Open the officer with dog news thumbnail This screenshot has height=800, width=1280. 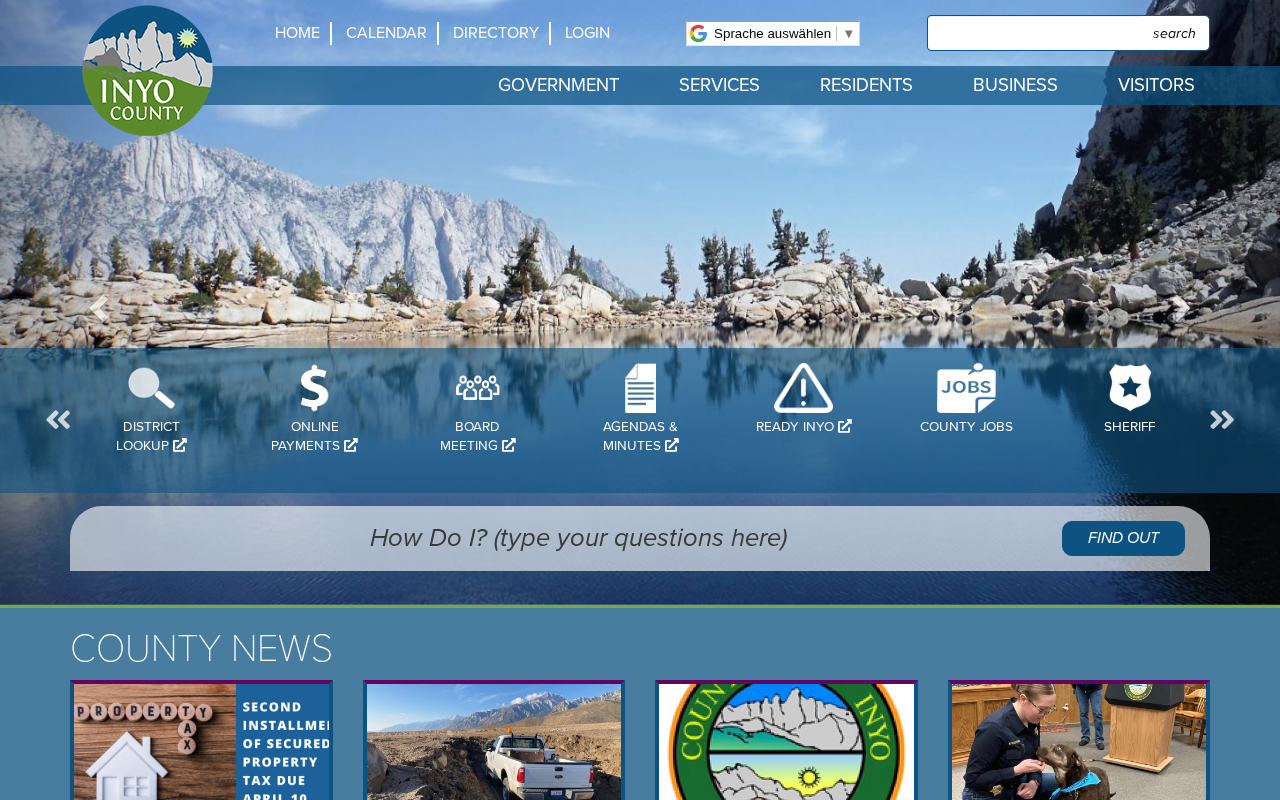1079,741
